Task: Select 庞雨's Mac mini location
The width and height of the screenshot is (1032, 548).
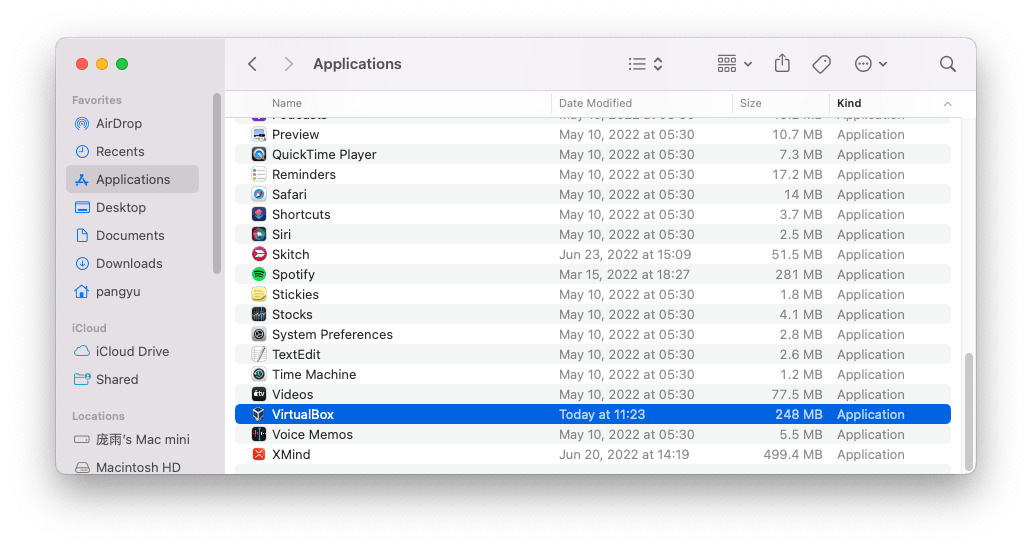Action: pos(132,439)
